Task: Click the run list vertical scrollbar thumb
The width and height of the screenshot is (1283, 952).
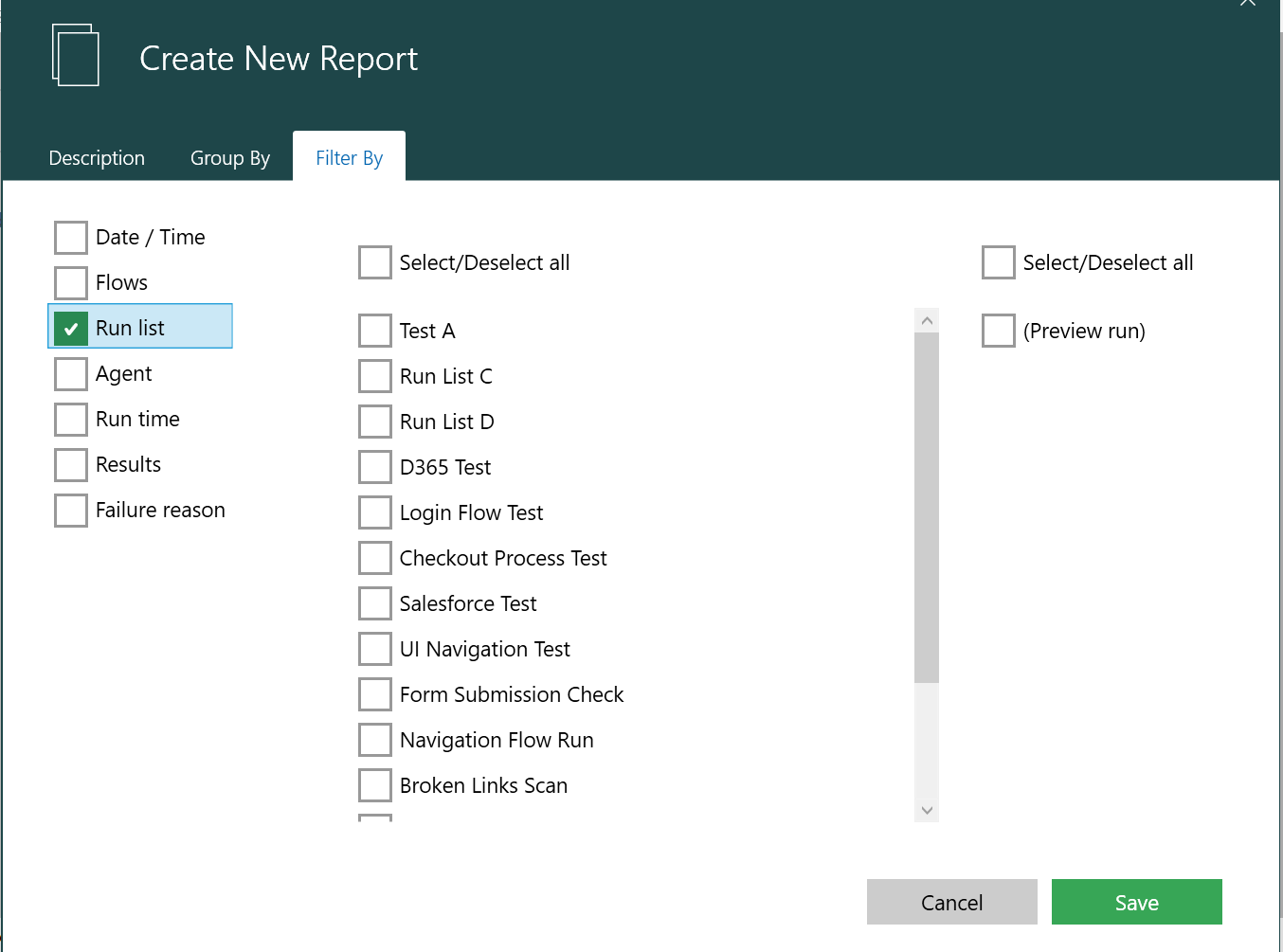Action: [926, 506]
